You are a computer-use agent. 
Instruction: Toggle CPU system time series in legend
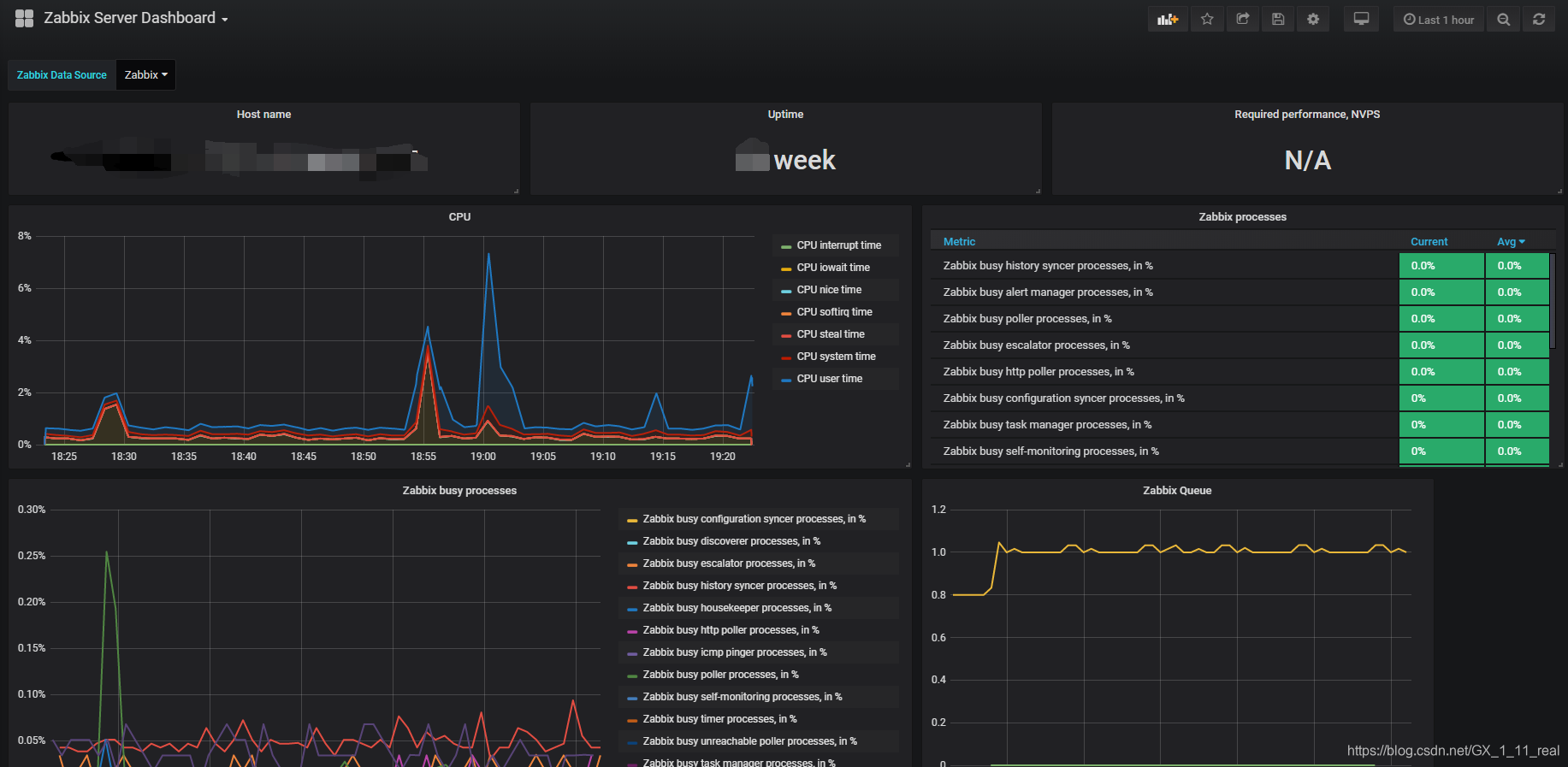[x=836, y=357]
